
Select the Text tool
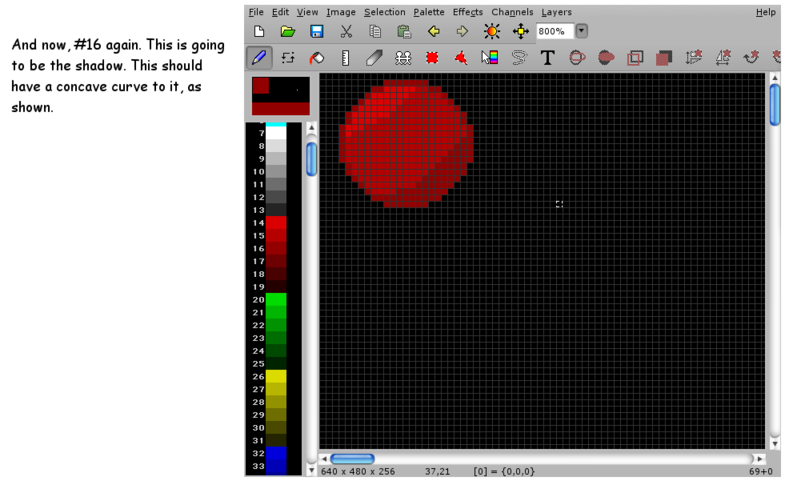(x=547, y=58)
